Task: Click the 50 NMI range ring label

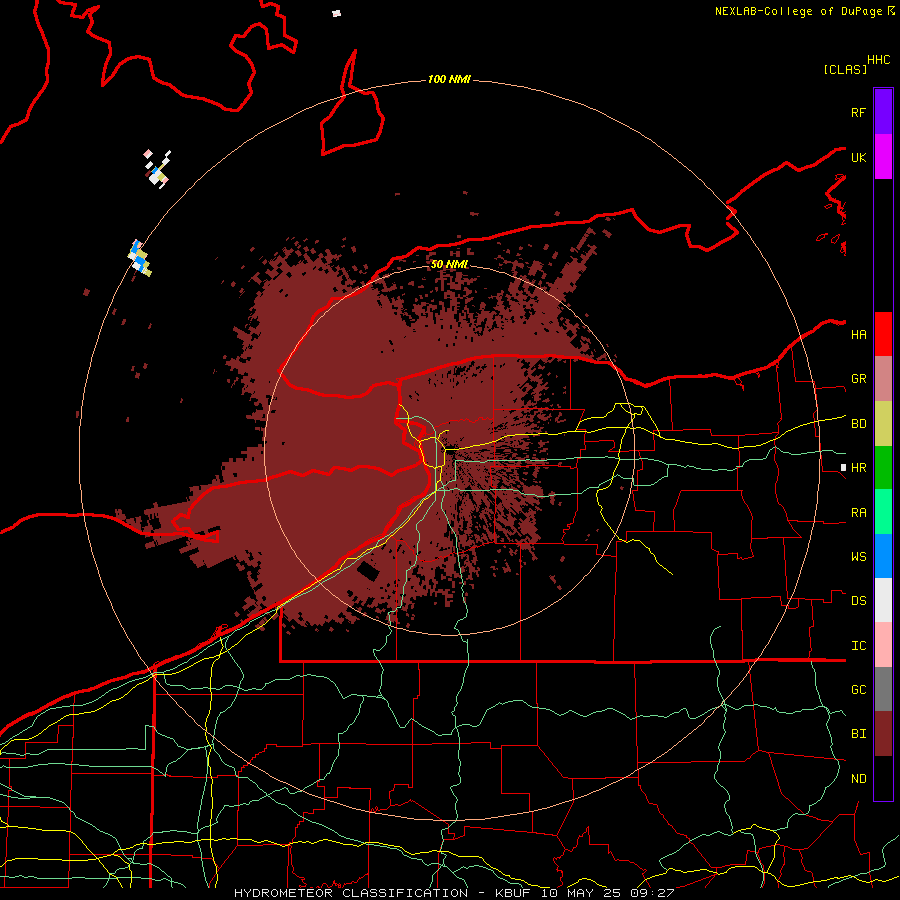Action: (x=449, y=264)
